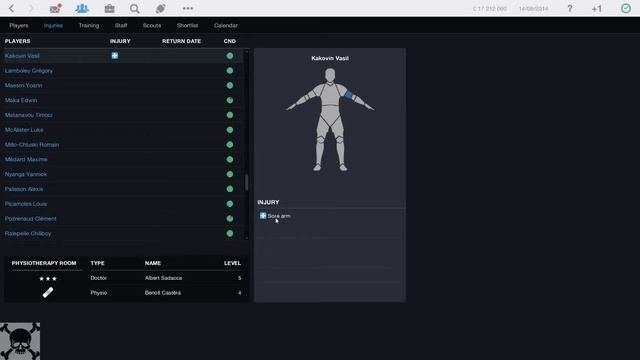Select player Matanavou Timoci
Image resolution: width=640 pixels, height=360 pixels.
(x=29, y=115)
